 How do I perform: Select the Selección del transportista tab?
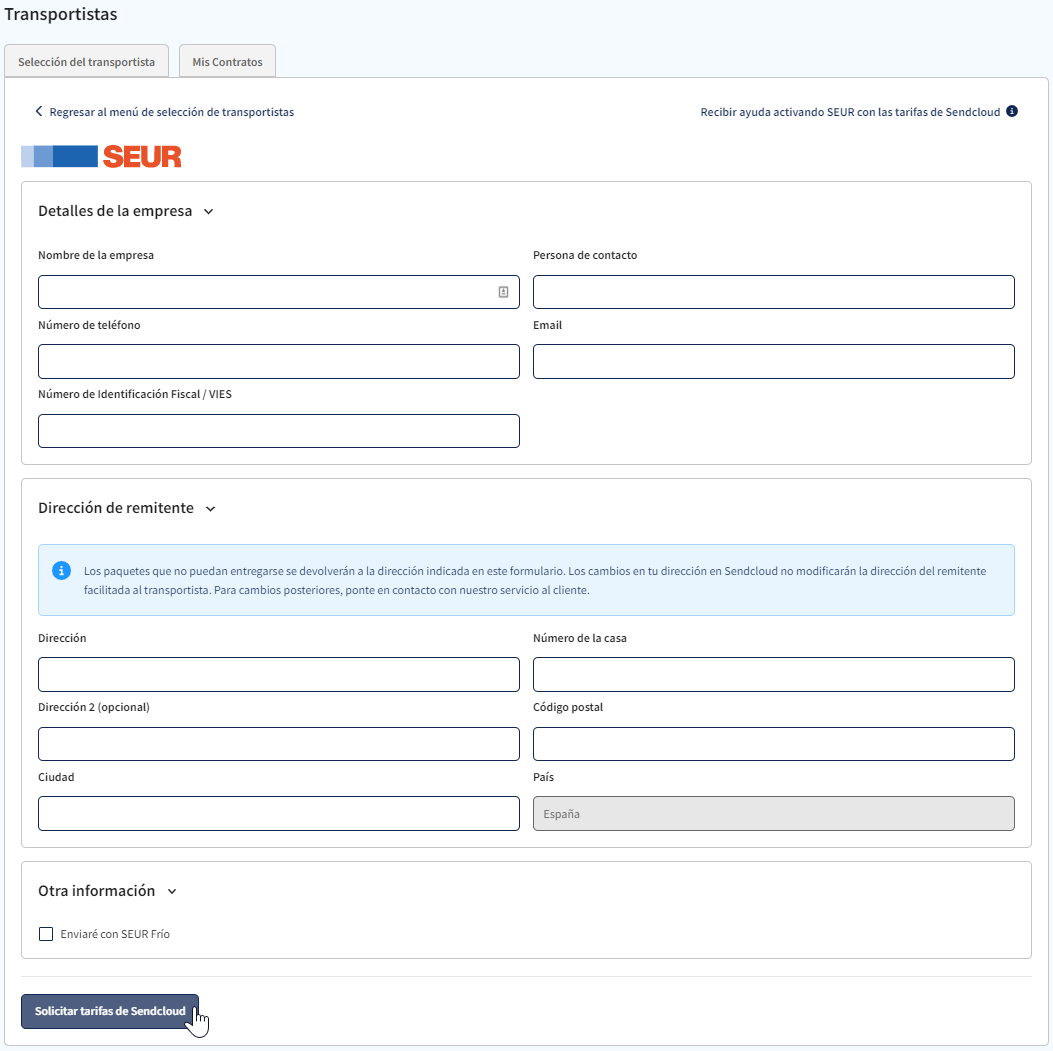click(86, 61)
